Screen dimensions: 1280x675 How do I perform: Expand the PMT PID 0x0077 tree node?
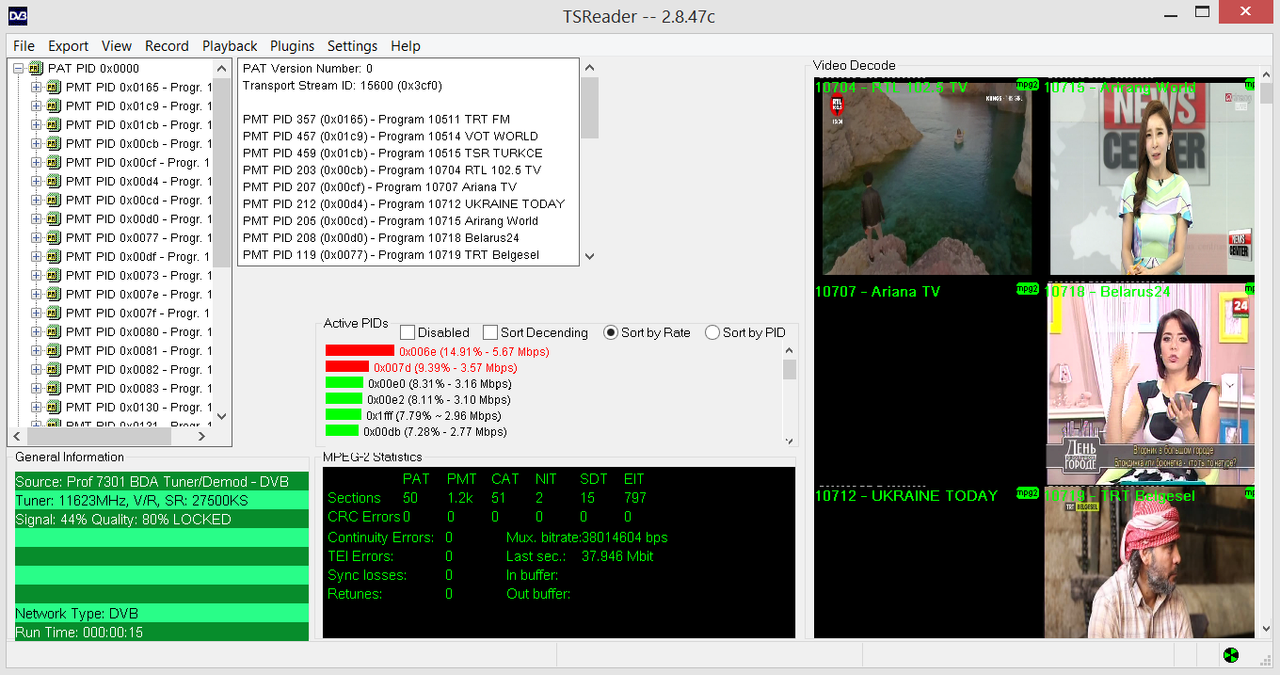36,238
